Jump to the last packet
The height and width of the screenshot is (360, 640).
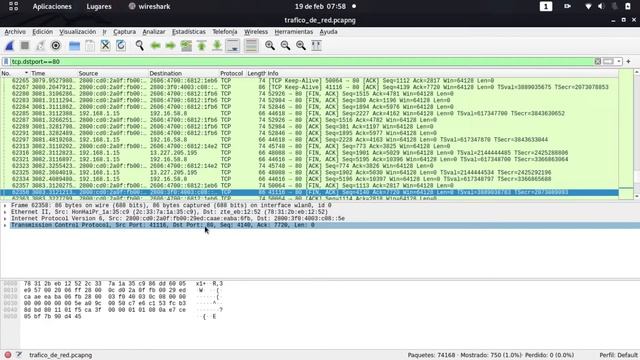217,45
